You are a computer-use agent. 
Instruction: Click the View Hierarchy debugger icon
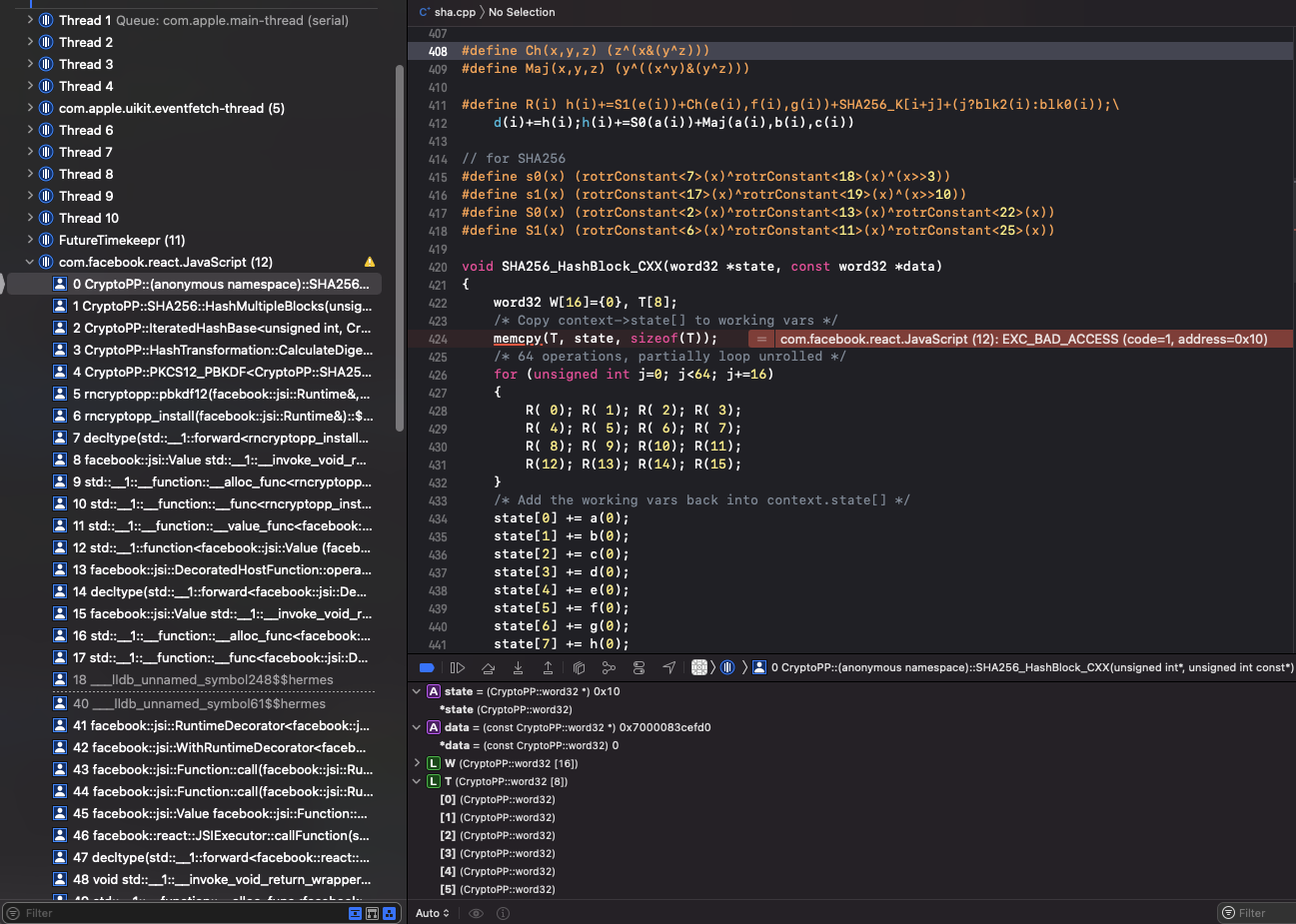(x=579, y=667)
